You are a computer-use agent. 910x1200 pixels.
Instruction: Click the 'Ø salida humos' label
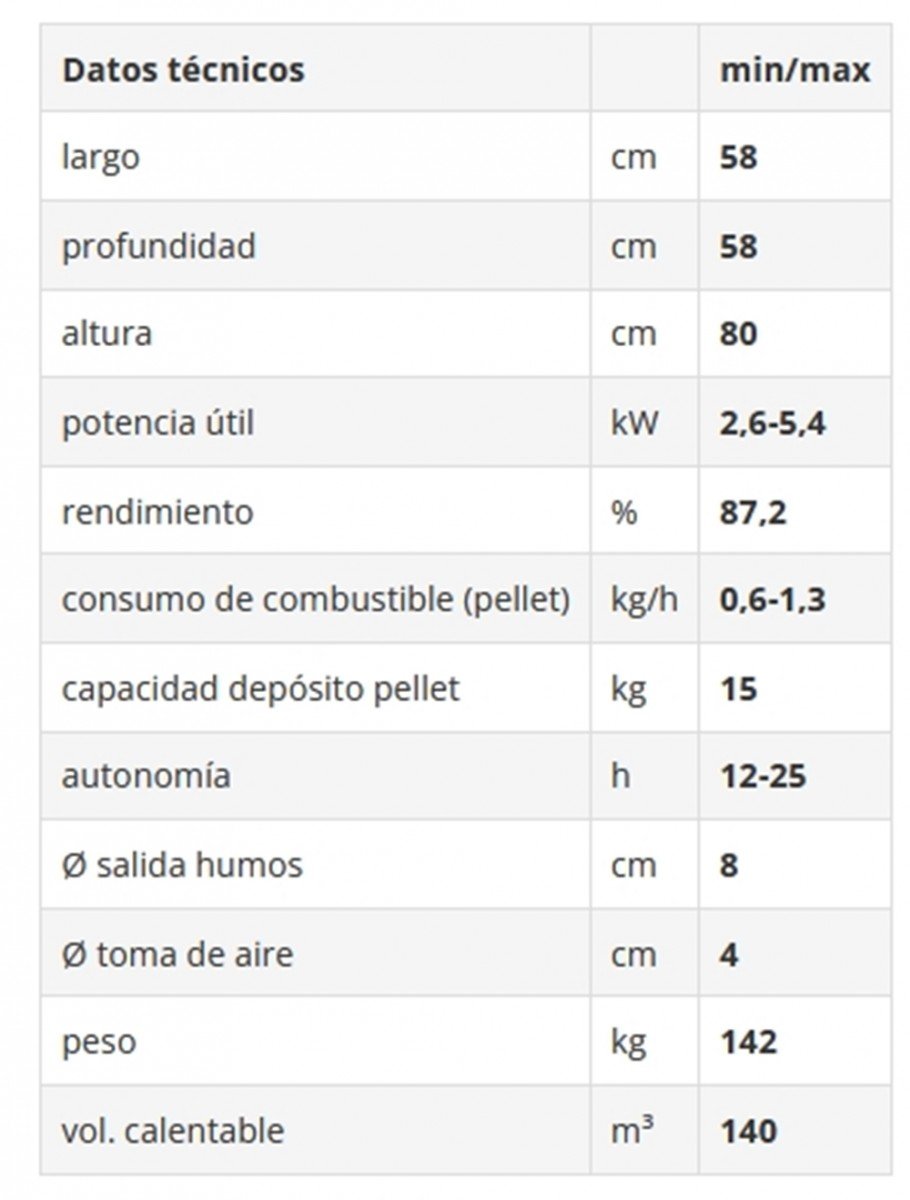[x=182, y=865]
